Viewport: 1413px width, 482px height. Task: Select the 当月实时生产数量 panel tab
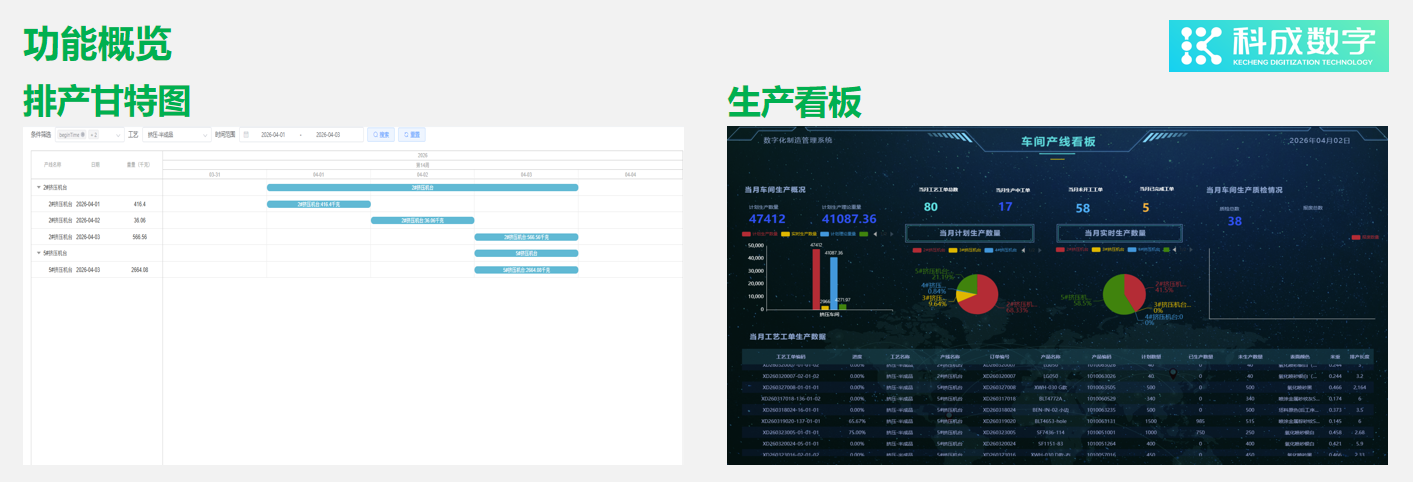pos(1120,233)
